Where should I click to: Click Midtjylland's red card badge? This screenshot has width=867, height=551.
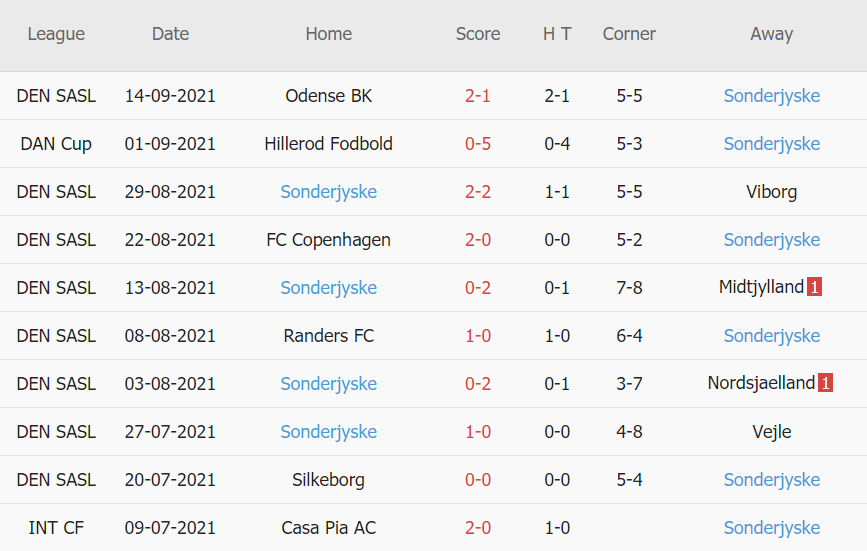click(x=814, y=288)
